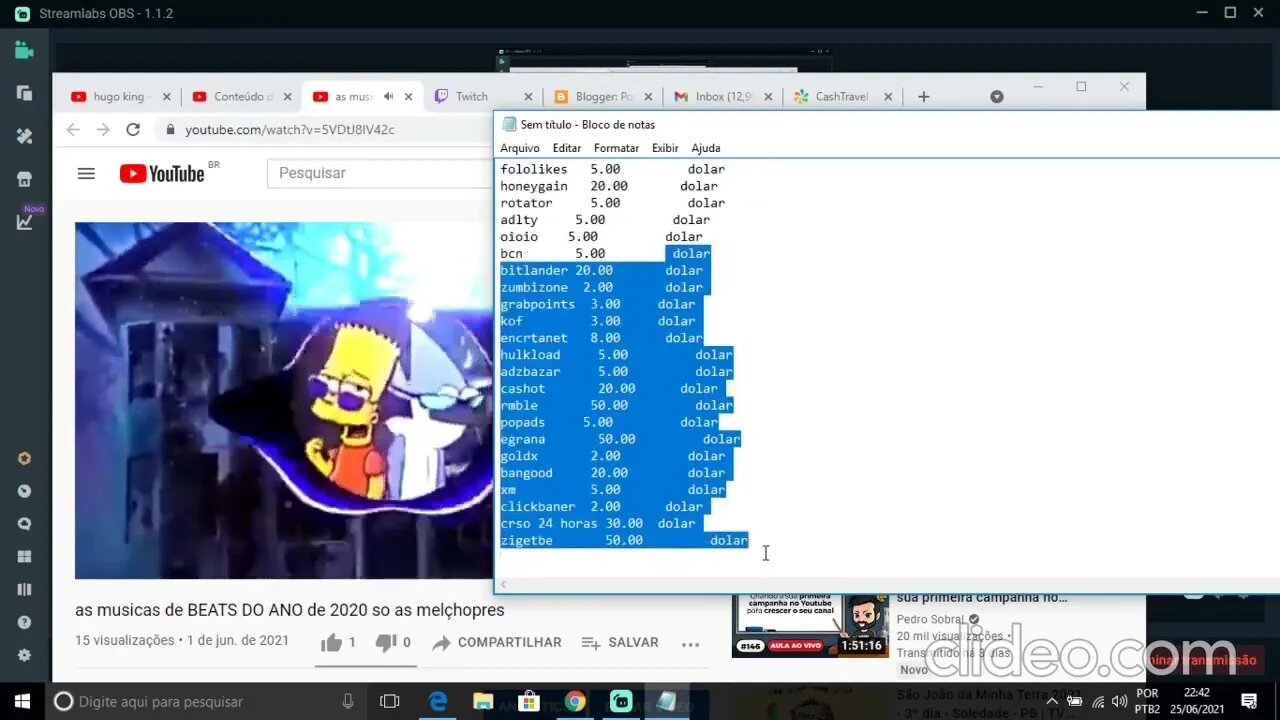Toggle Studio Mode icon in Streamlabs sidebar
The width and height of the screenshot is (1280, 720).
coord(24,589)
